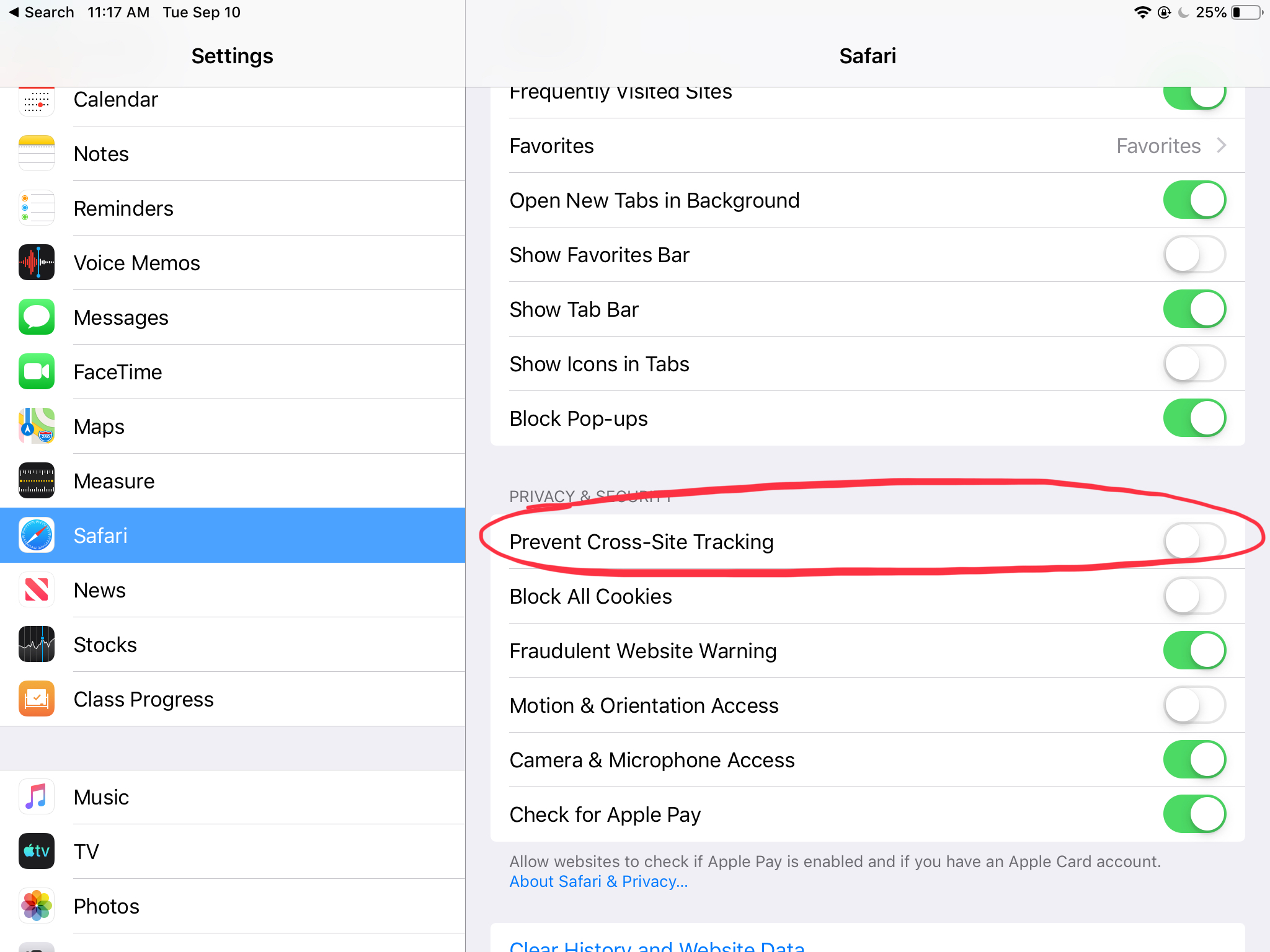Screen dimensions: 1270x952
Task: Tap the Reminders app icon
Action: click(37, 208)
